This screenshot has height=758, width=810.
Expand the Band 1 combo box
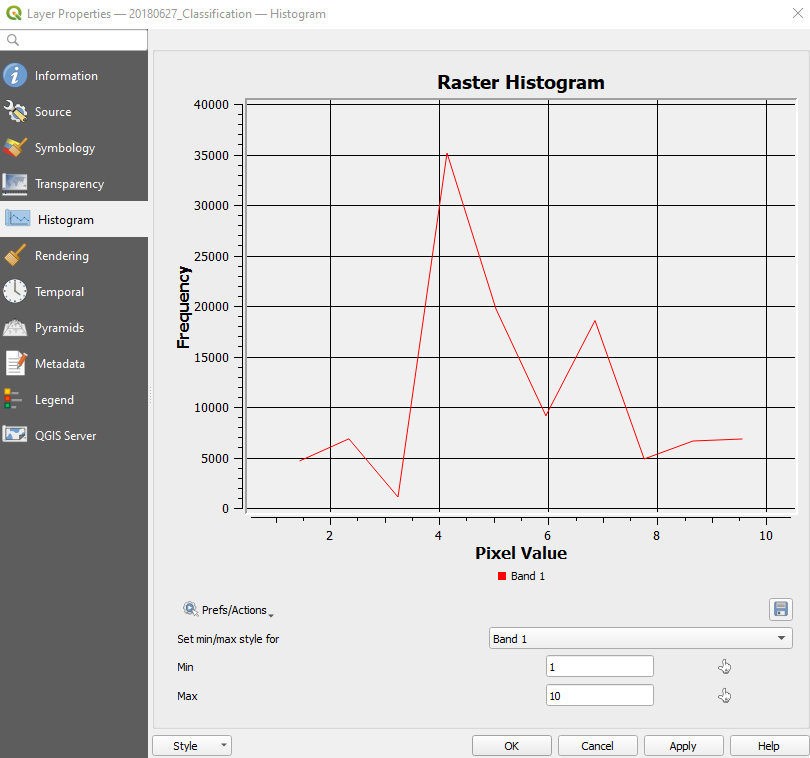[x=641, y=639]
